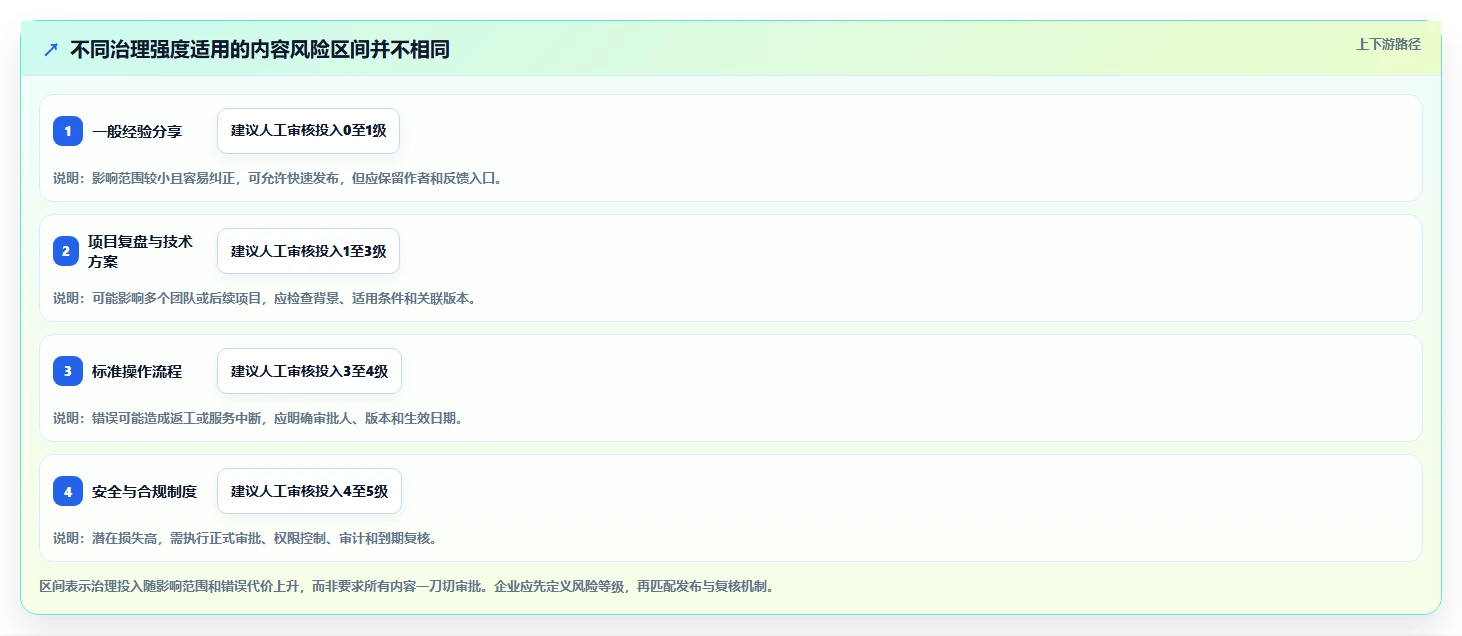Click the number 4 badge for 安全与合规制度
The image size is (1462, 636).
coord(68,491)
